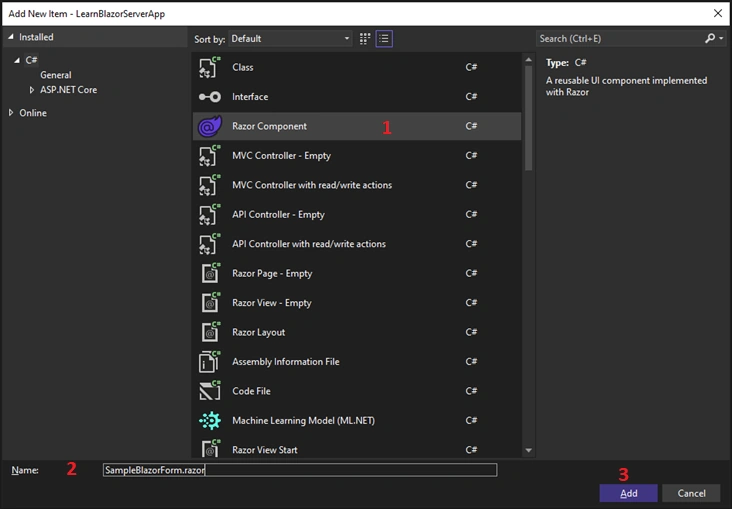Select Razor View Start text
This screenshot has width=732, height=509.
pos(265,450)
